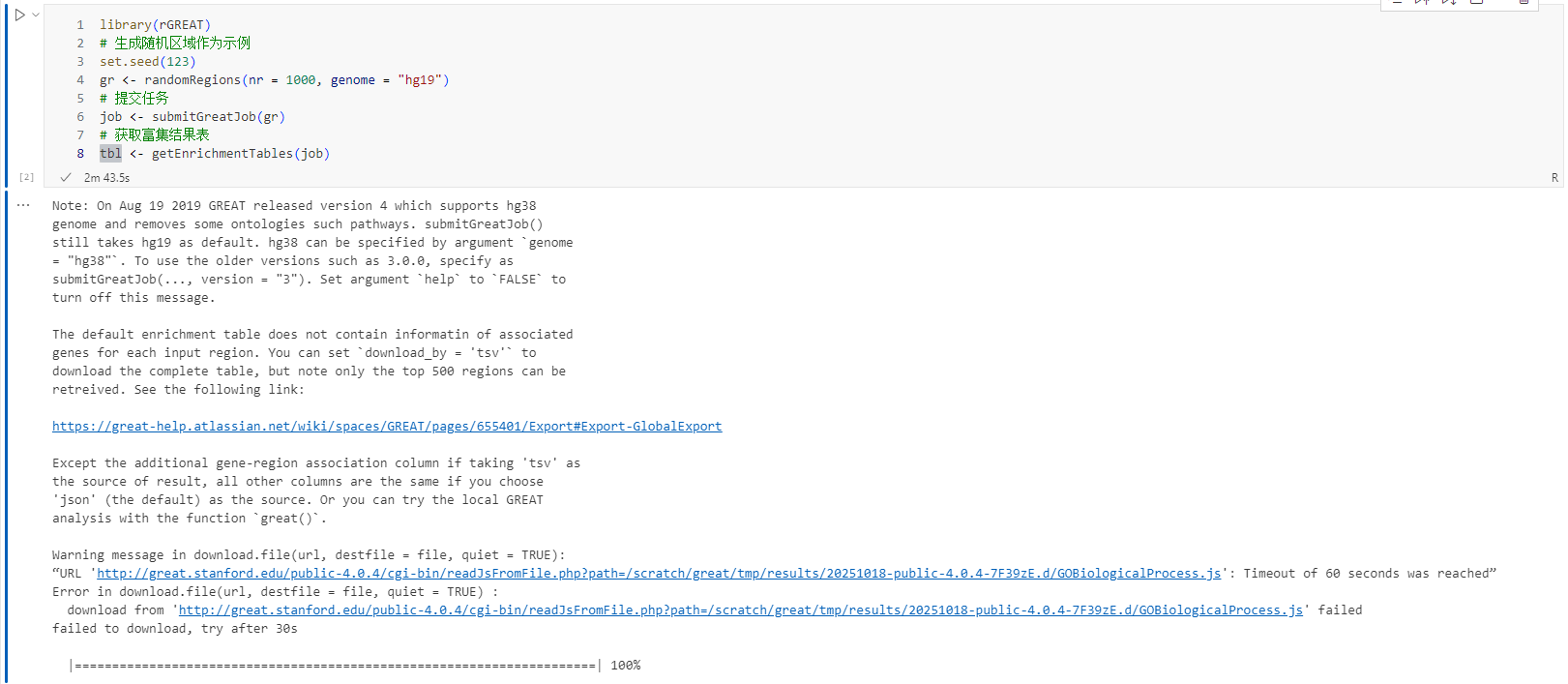The width and height of the screenshot is (1568, 684).
Task: Click the cell execution count [2]
Action: click(x=26, y=177)
